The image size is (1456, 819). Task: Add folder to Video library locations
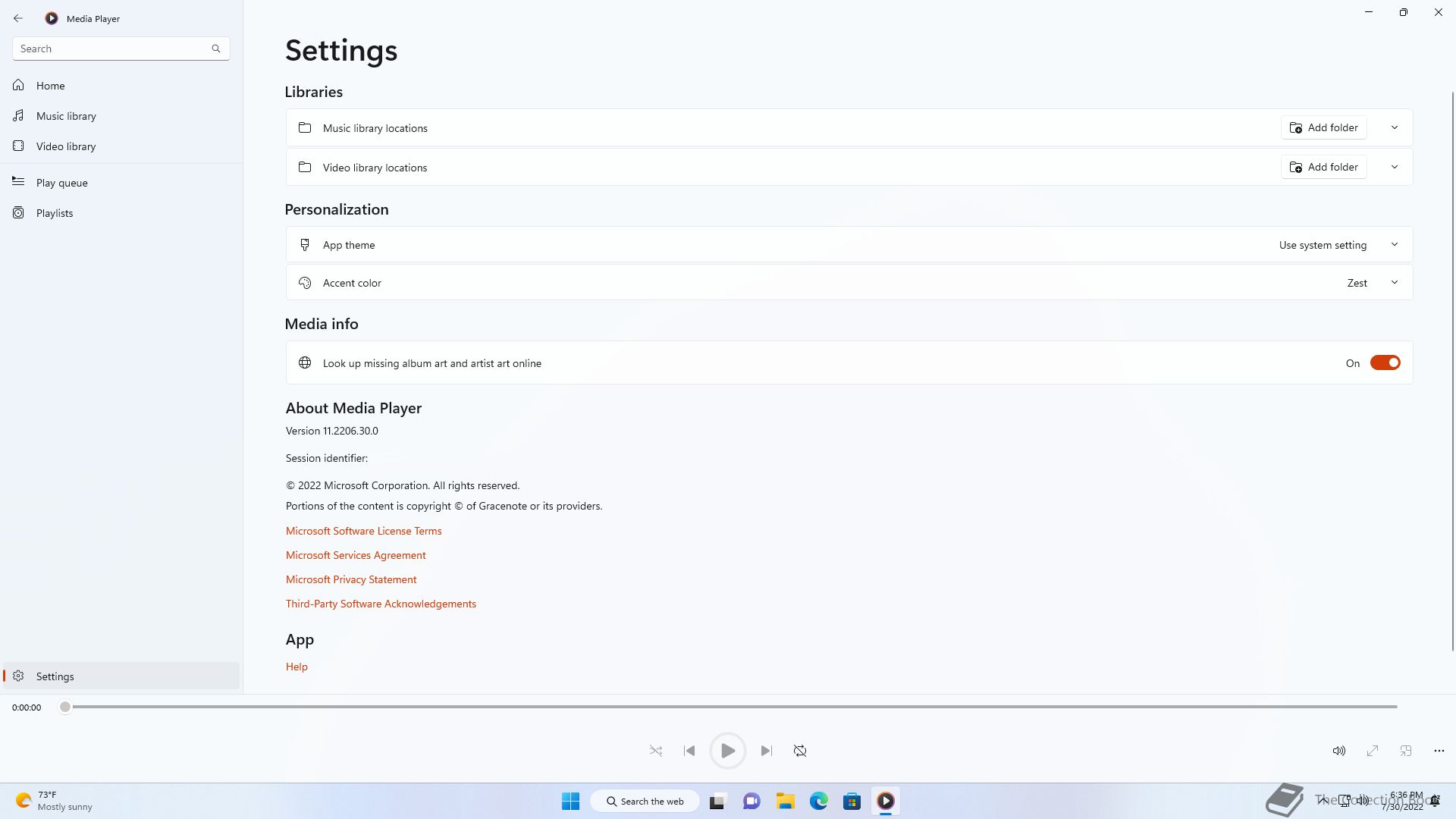1324,167
